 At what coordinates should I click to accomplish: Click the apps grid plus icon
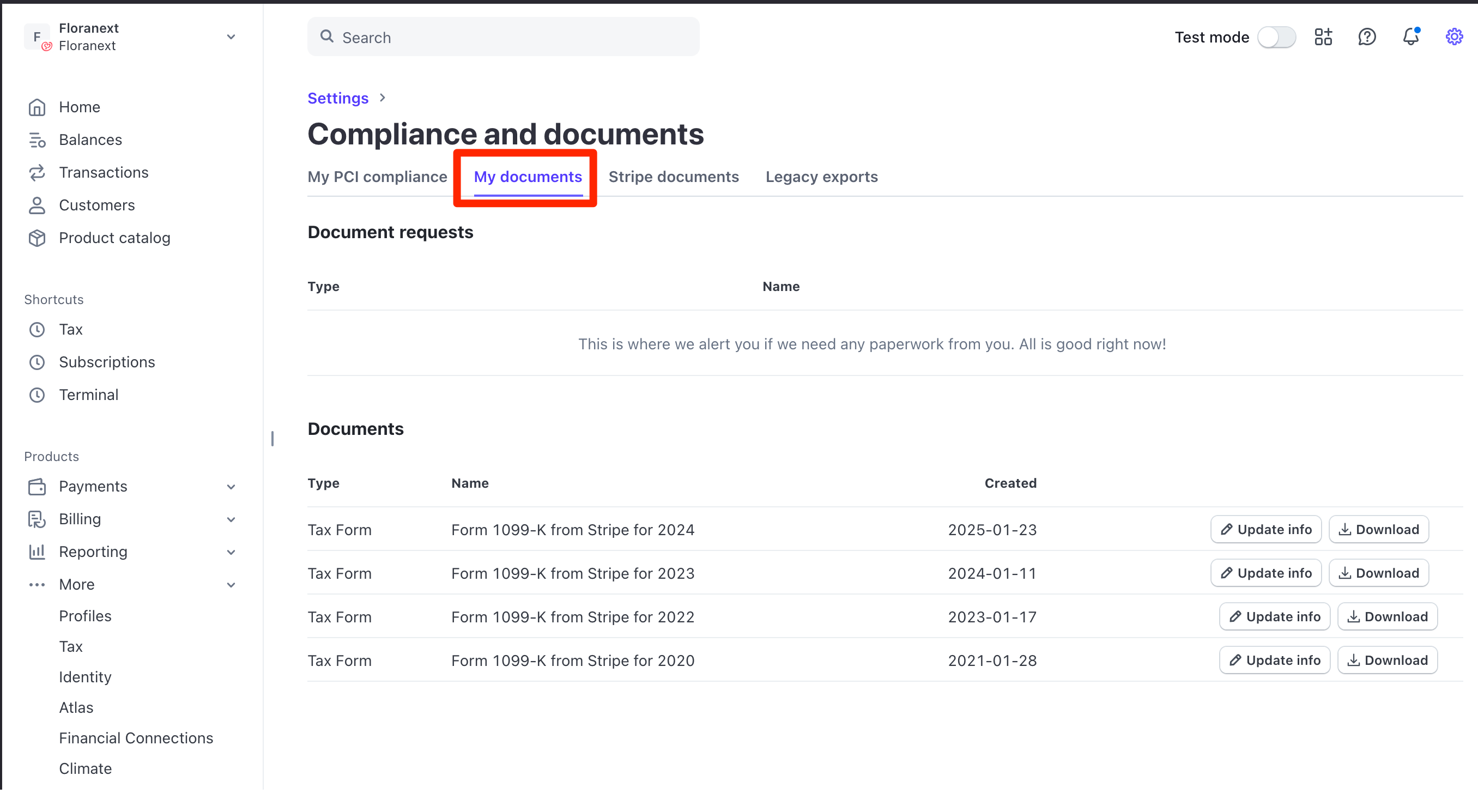(x=1323, y=37)
